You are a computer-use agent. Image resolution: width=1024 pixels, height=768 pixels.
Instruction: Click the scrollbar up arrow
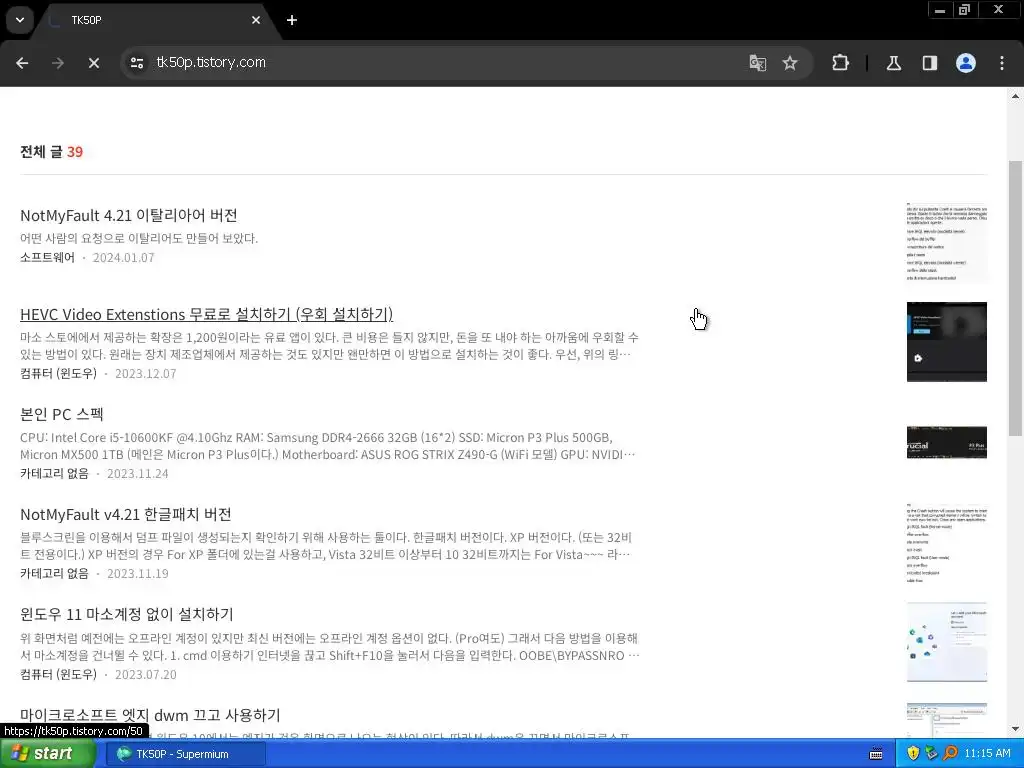tap(1015, 96)
